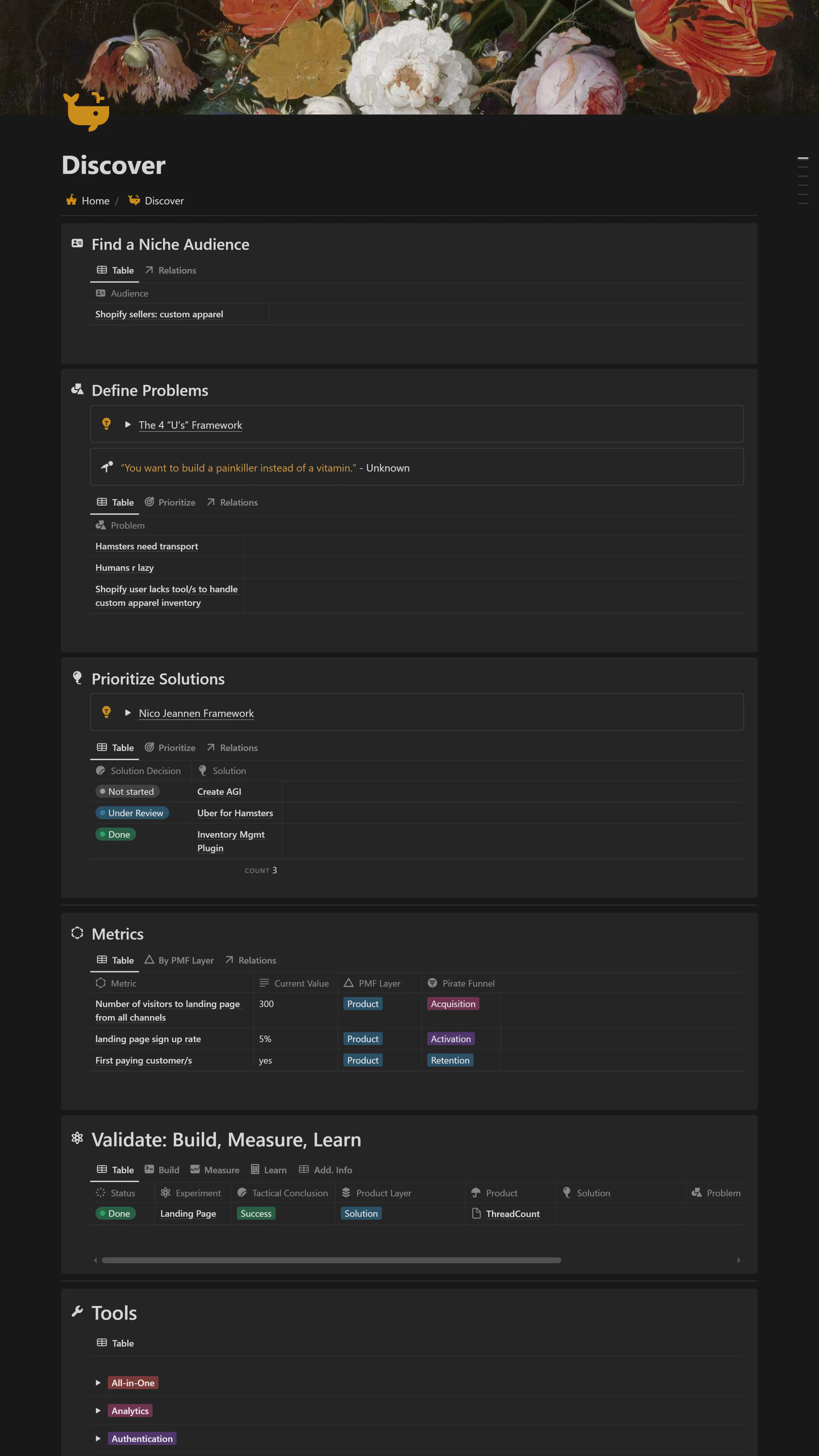819x1456 pixels.
Task: Open Shopify sellers: custom apparel entry
Action: [x=159, y=314]
